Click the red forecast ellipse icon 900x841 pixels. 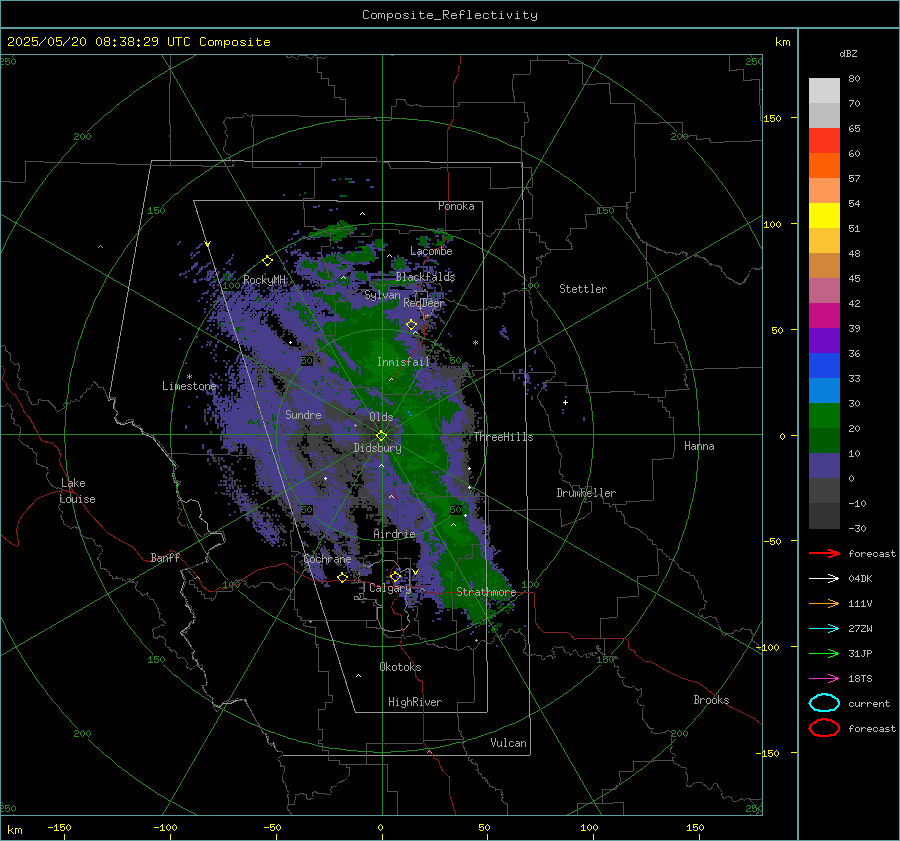[x=824, y=728]
